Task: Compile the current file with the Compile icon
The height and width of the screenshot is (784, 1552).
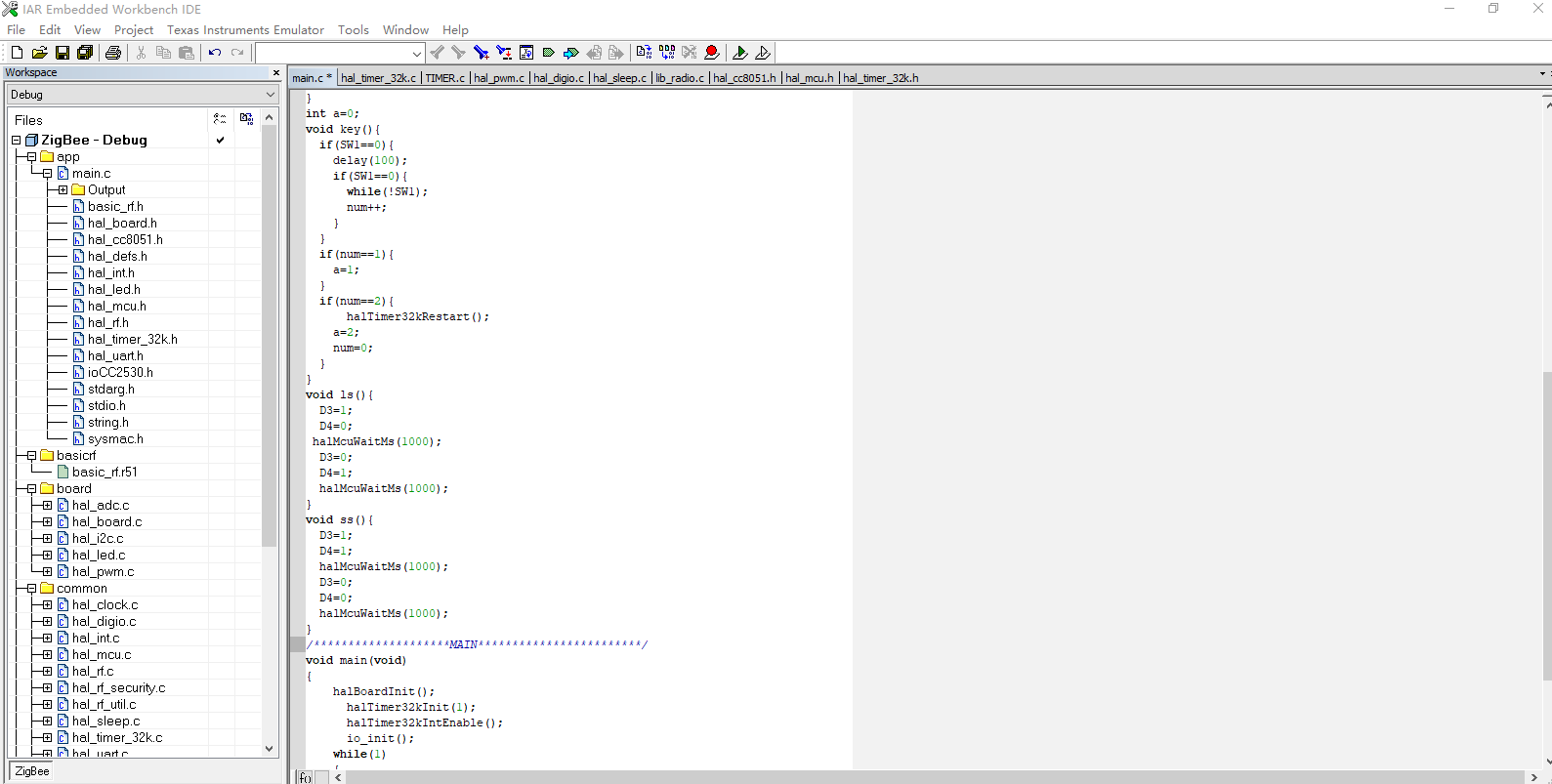Action: click(x=644, y=53)
